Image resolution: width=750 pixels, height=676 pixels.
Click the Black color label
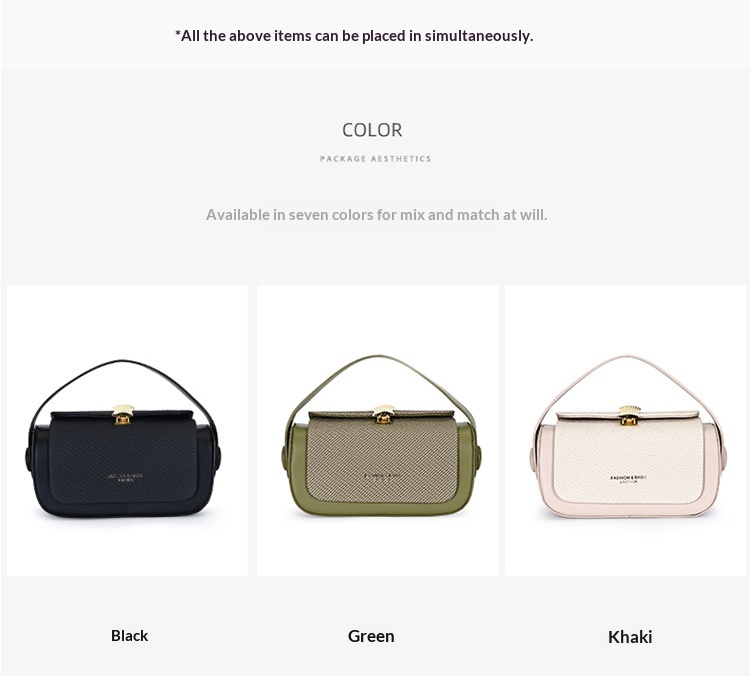pyautogui.click(x=129, y=635)
